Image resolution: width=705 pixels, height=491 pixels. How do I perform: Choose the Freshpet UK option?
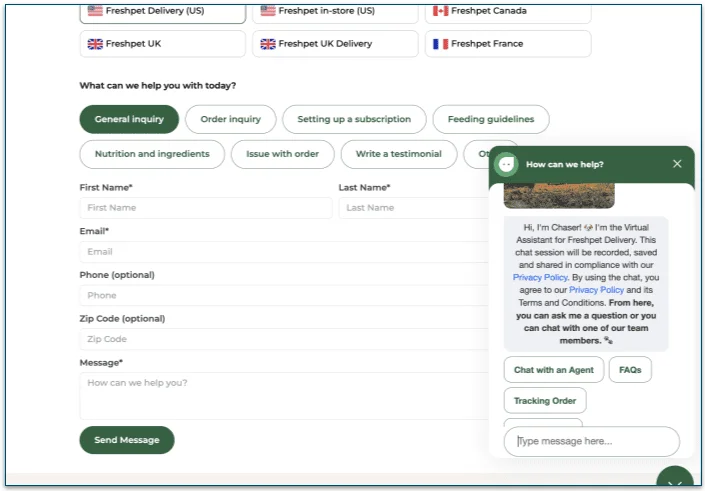tap(162, 44)
